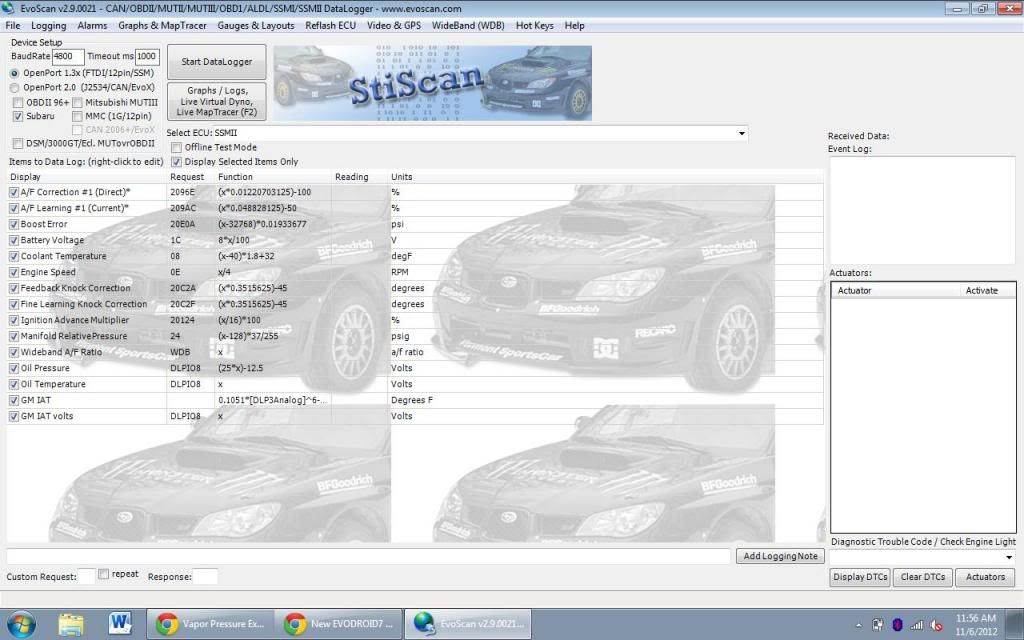Click the Actuators button beside Clear DTCs
1024x640 pixels.
point(985,577)
